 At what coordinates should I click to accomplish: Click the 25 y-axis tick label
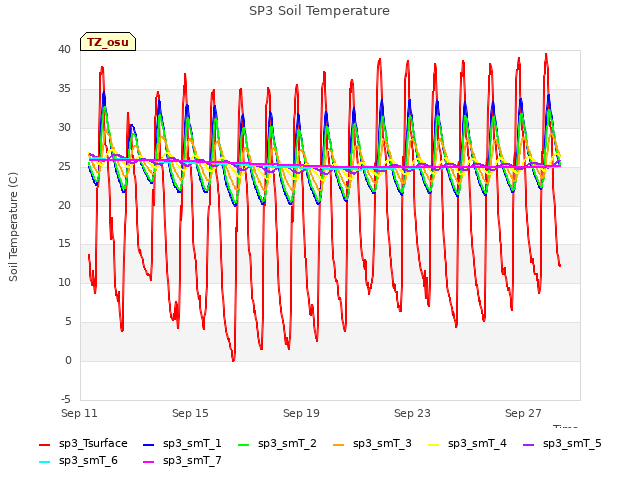tap(64, 167)
